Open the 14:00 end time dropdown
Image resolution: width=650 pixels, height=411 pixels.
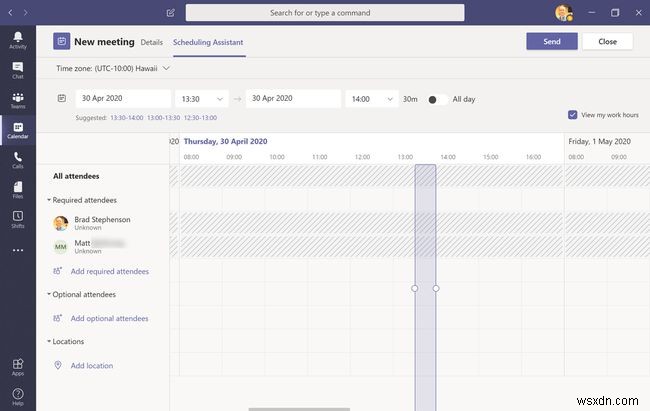(372, 99)
